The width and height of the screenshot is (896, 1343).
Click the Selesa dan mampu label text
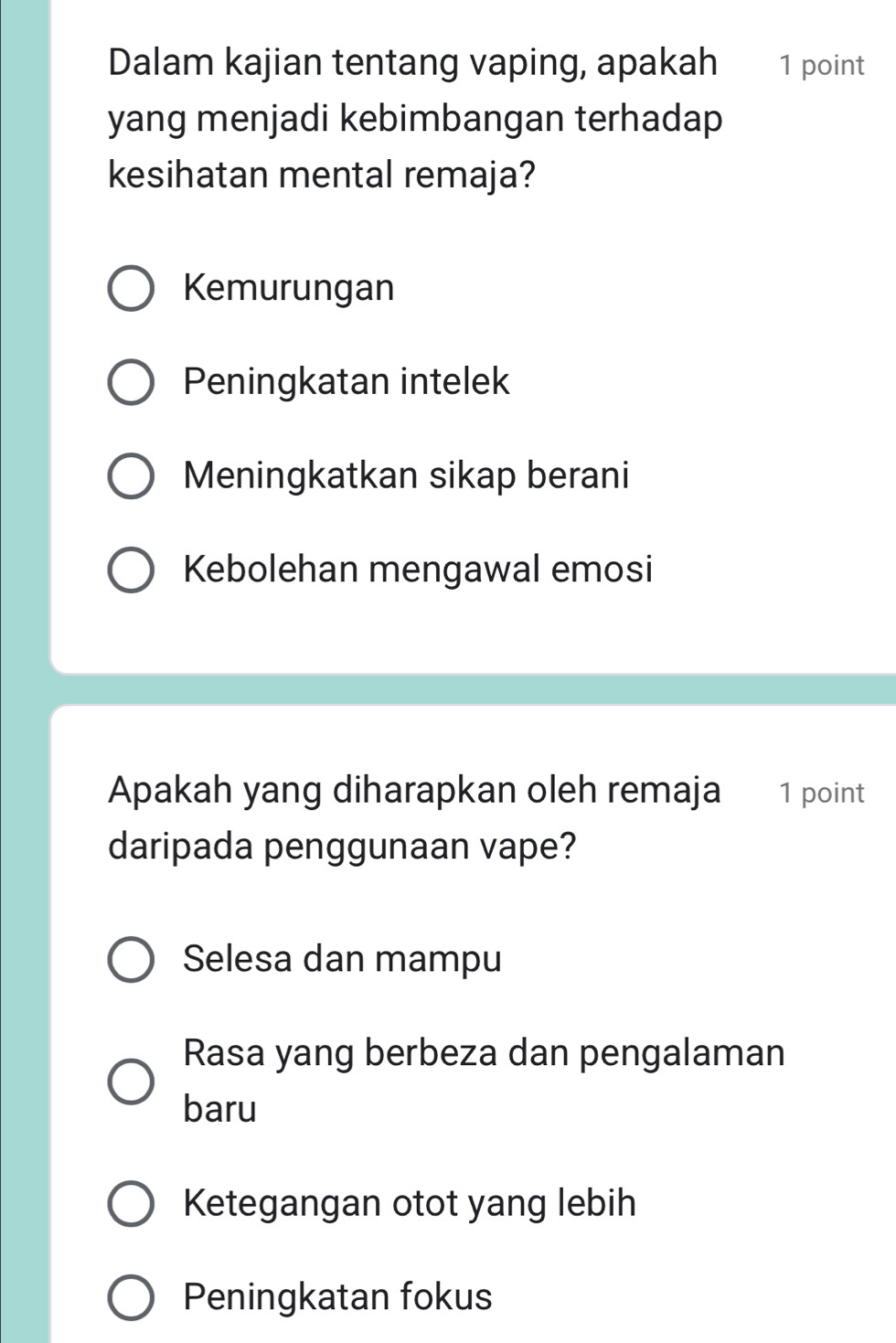(x=342, y=959)
